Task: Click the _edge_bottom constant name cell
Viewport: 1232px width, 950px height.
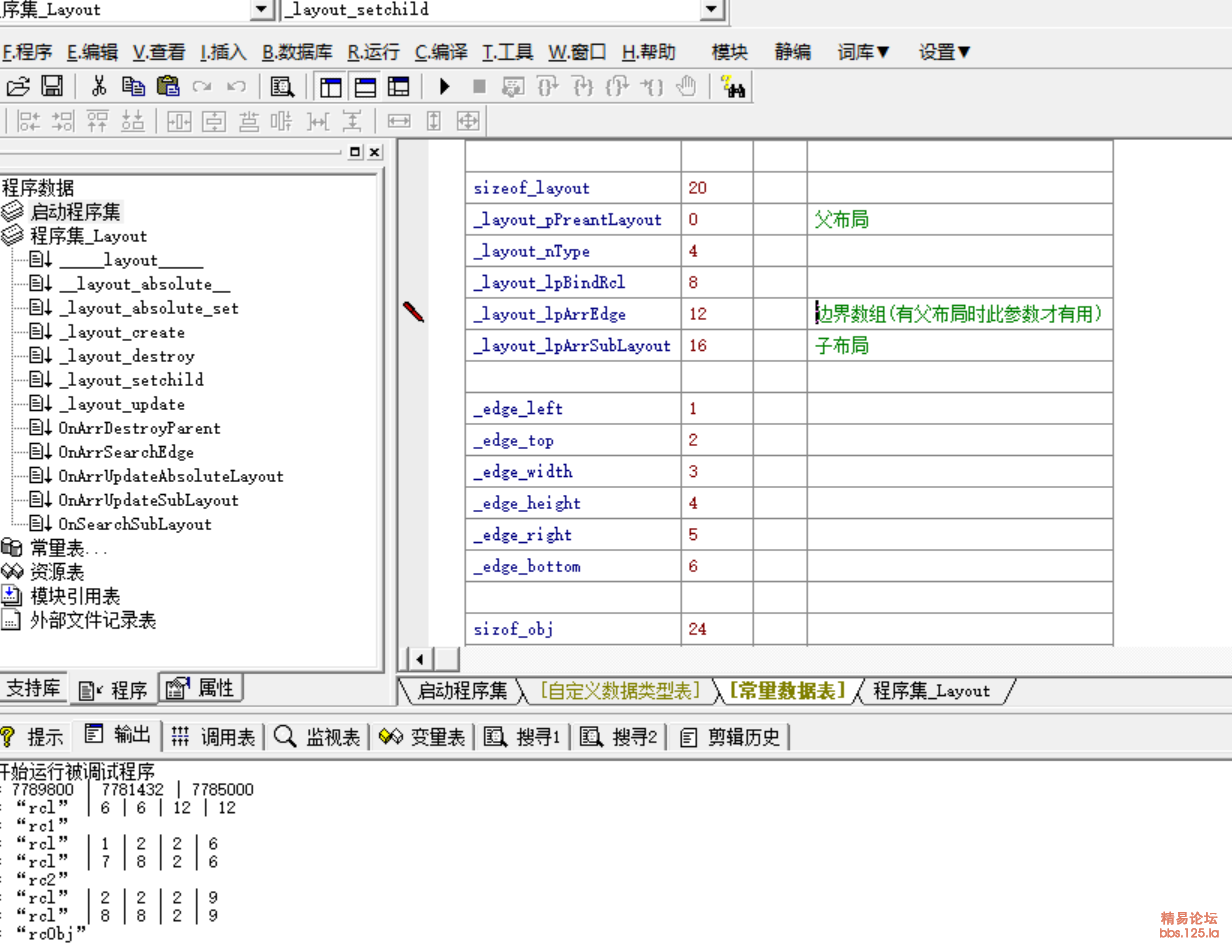Action: 573,566
